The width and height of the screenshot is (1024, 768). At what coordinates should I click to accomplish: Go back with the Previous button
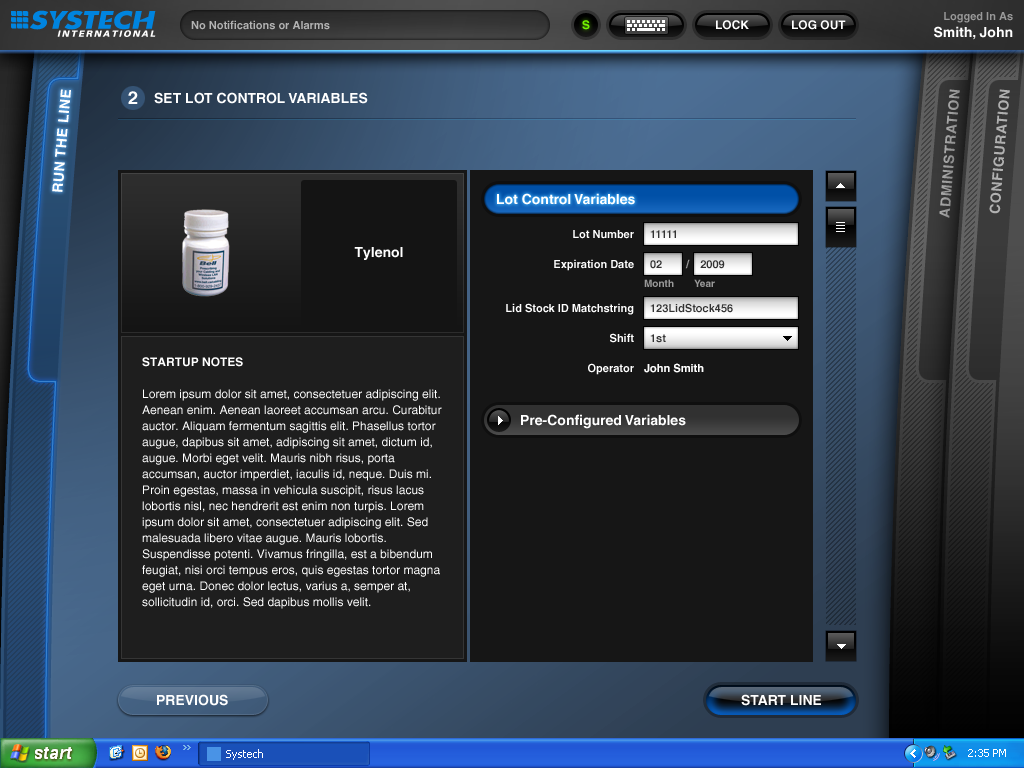click(192, 700)
